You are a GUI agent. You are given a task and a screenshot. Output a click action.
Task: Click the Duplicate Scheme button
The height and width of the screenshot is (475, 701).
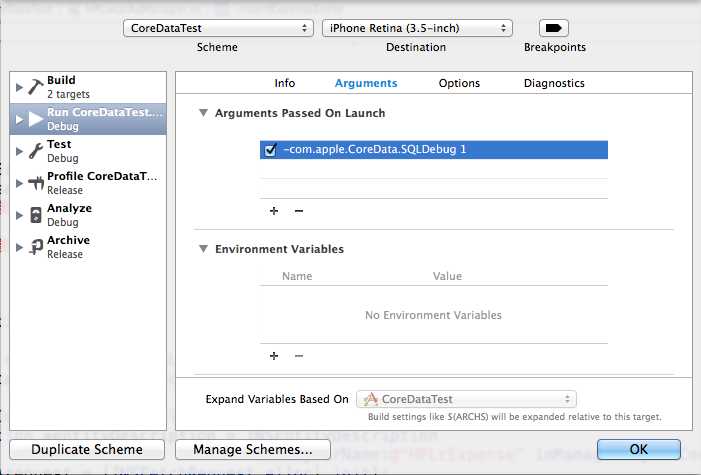87,450
